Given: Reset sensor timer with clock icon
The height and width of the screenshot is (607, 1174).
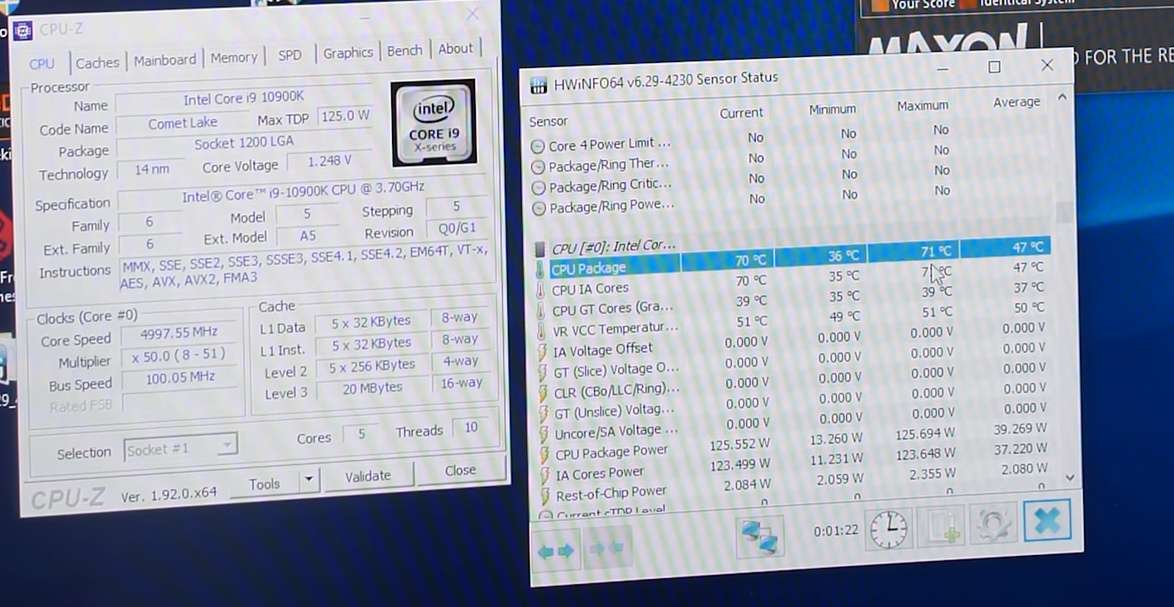Looking at the screenshot, I should [x=888, y=528].
